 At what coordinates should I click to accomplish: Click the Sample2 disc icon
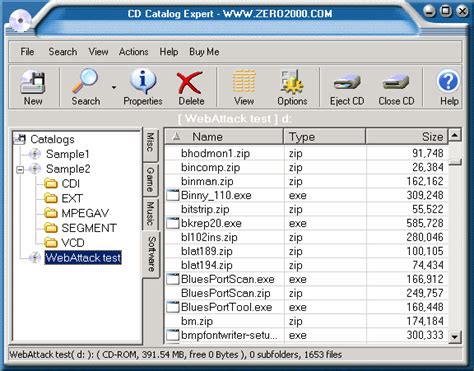[35, 169]
